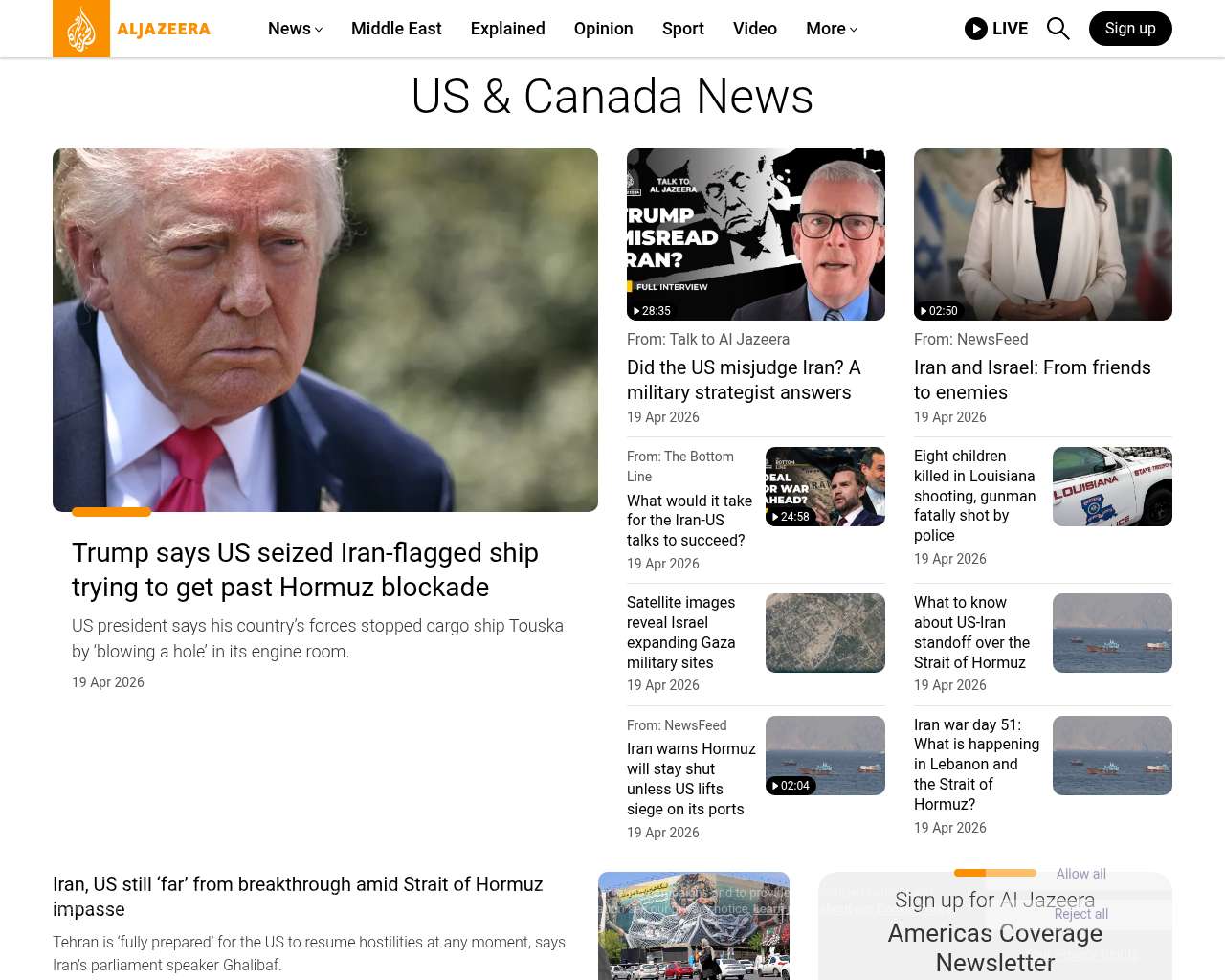Image resolution: width=1225 pixels, height=980 pixels.
Task: Open the Gaza satellite image thumbnail
Action: 825,633
